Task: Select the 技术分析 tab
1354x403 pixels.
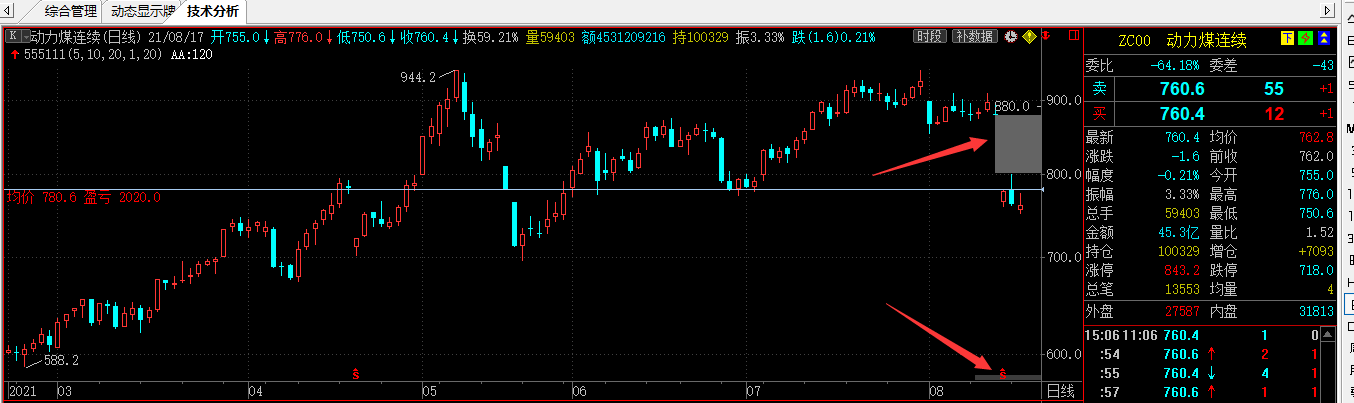Action: [213, 12]
